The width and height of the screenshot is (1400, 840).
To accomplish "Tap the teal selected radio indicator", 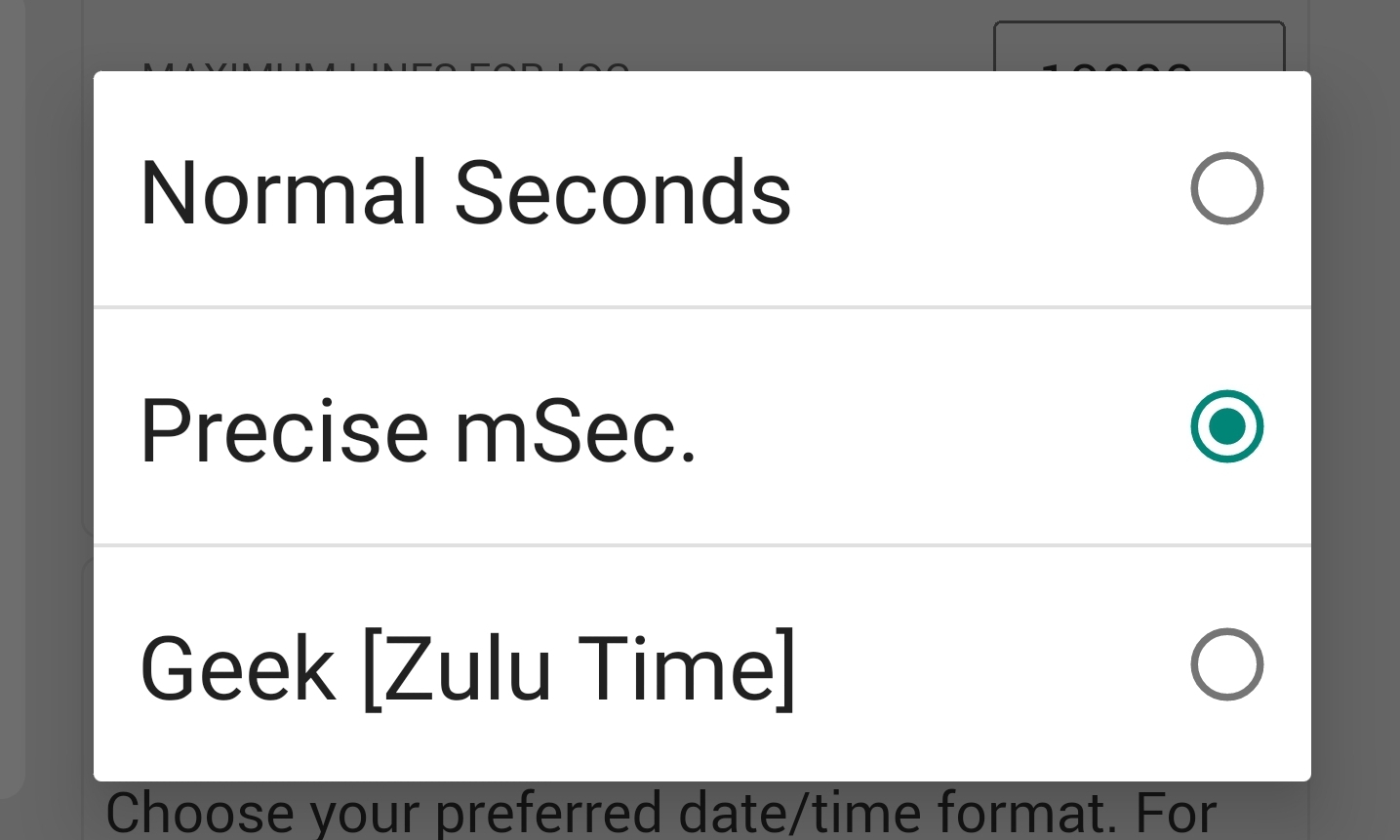I will point(1226,426).
